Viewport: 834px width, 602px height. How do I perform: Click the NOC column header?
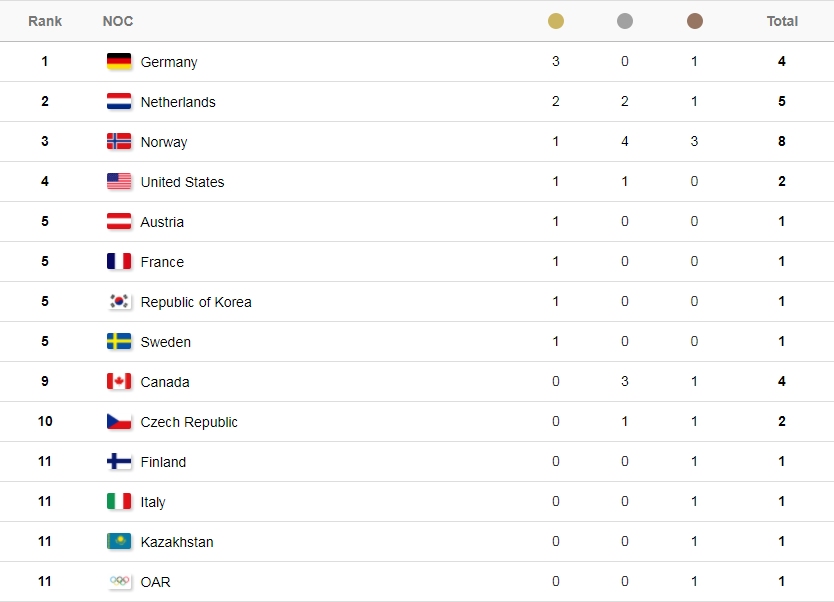[x=118, y=21]
